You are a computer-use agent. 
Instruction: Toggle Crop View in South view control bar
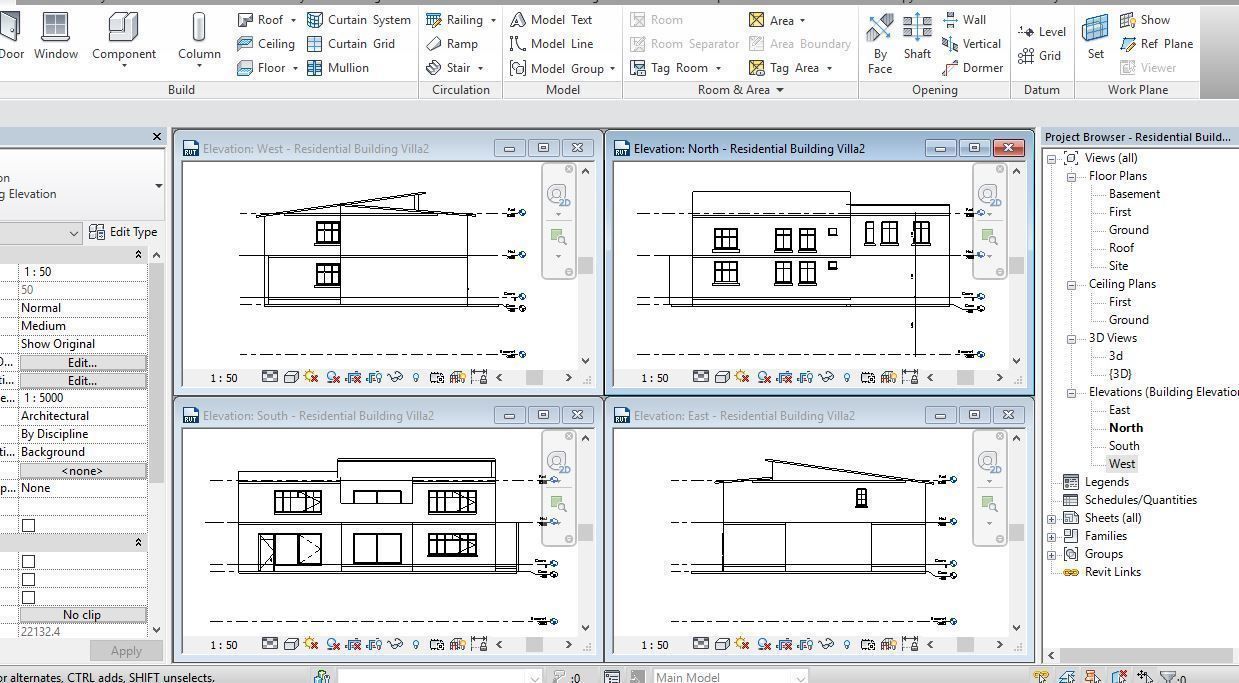[353, 644]
